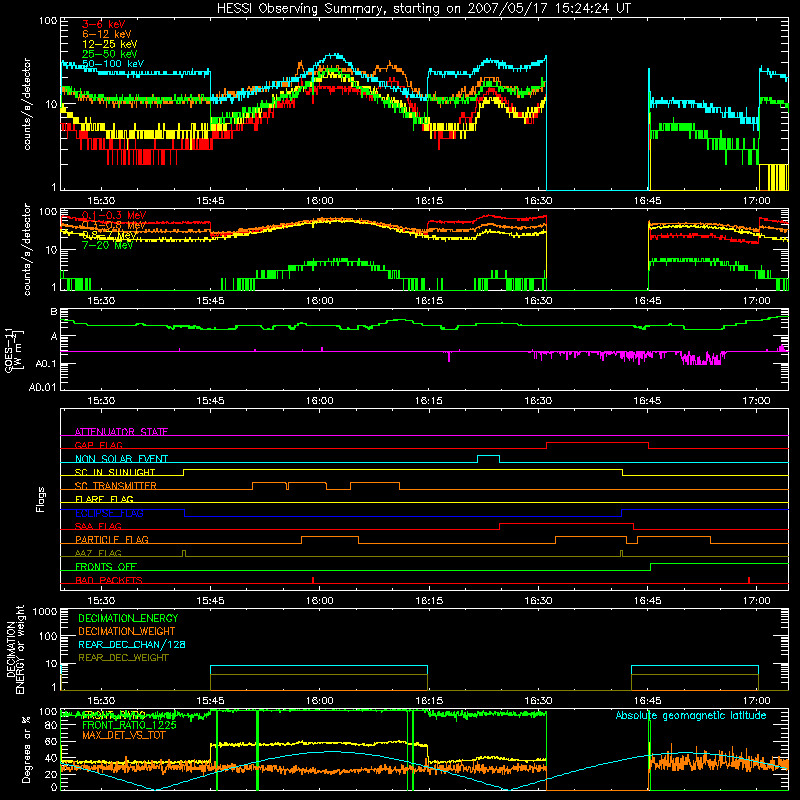Select the 3-6 keV legend label
800x800 pixels.
104,24
